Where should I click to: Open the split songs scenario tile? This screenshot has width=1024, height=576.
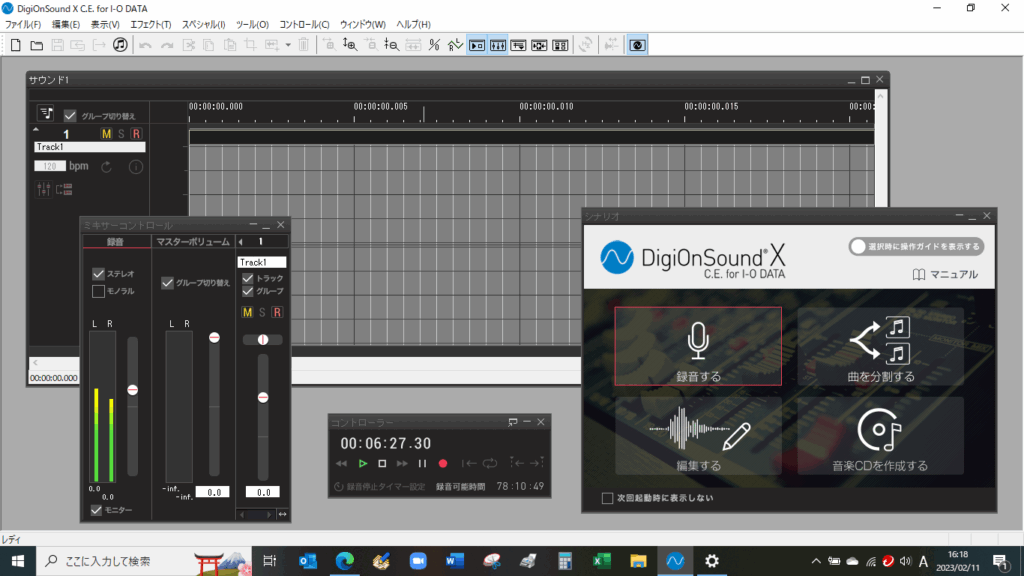tap(880, 346)
